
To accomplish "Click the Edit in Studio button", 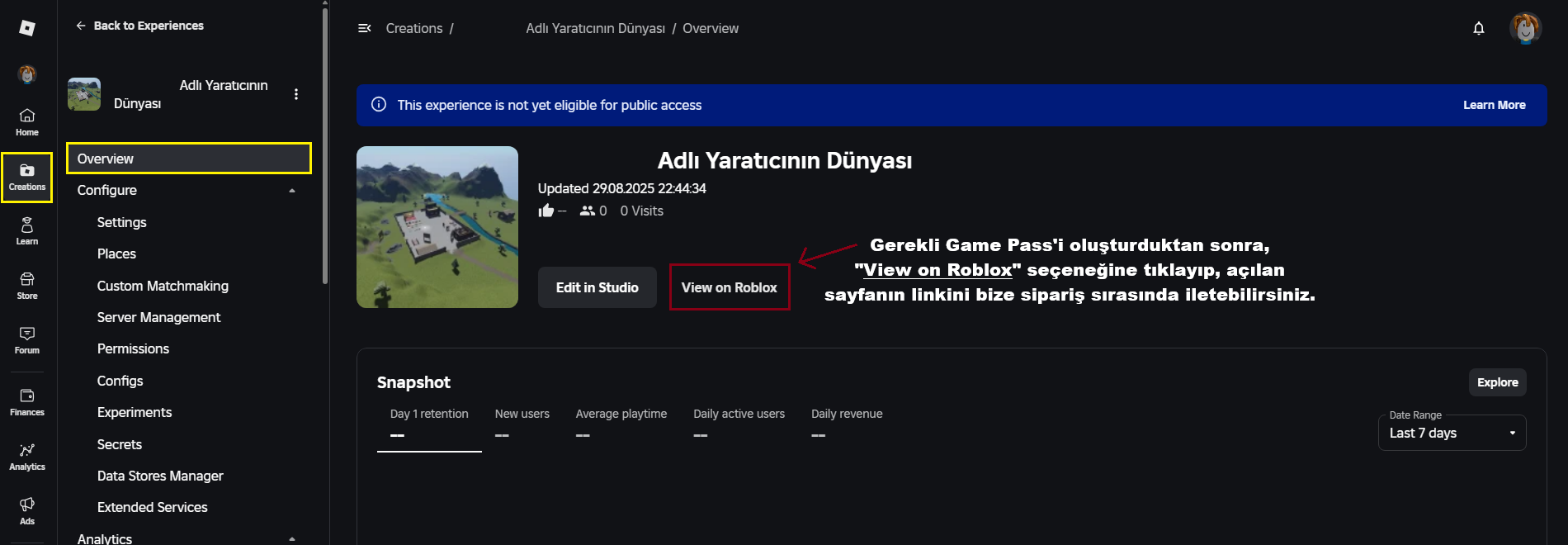I will 597,287.
